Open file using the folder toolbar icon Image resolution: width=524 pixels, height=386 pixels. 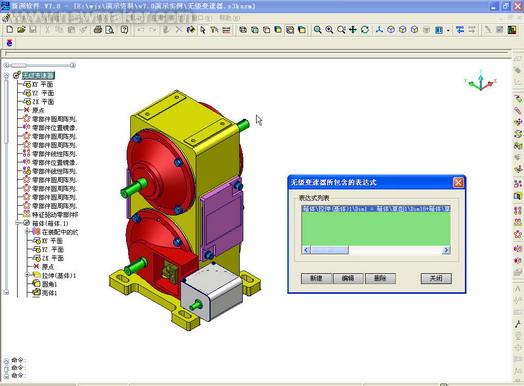(21, 30)
